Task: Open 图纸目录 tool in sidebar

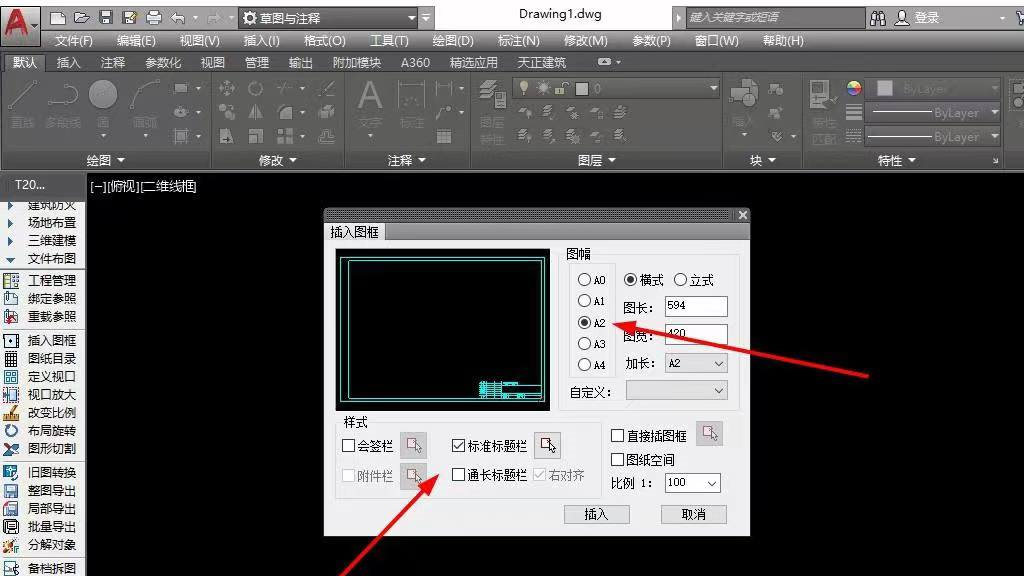Action: pos(11,358)
